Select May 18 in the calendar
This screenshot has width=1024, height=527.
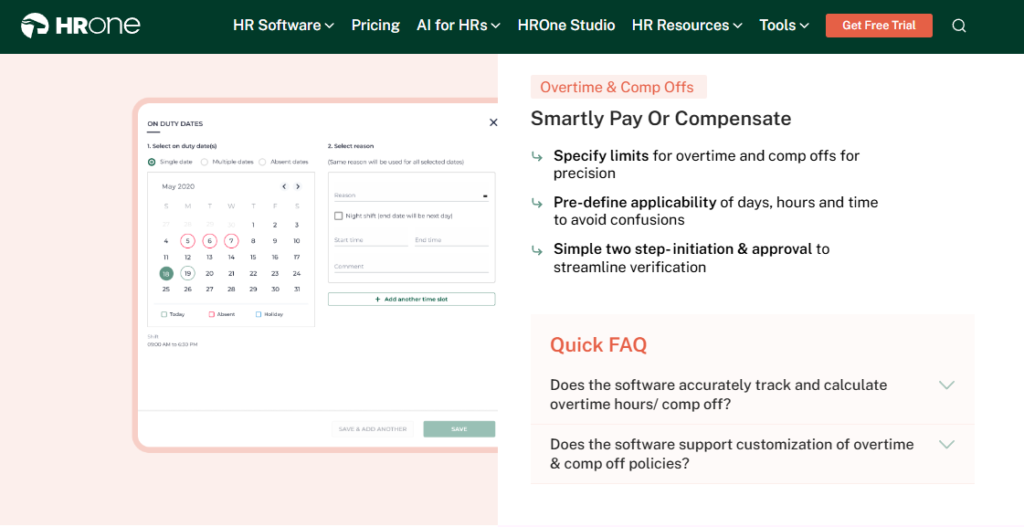166,274
